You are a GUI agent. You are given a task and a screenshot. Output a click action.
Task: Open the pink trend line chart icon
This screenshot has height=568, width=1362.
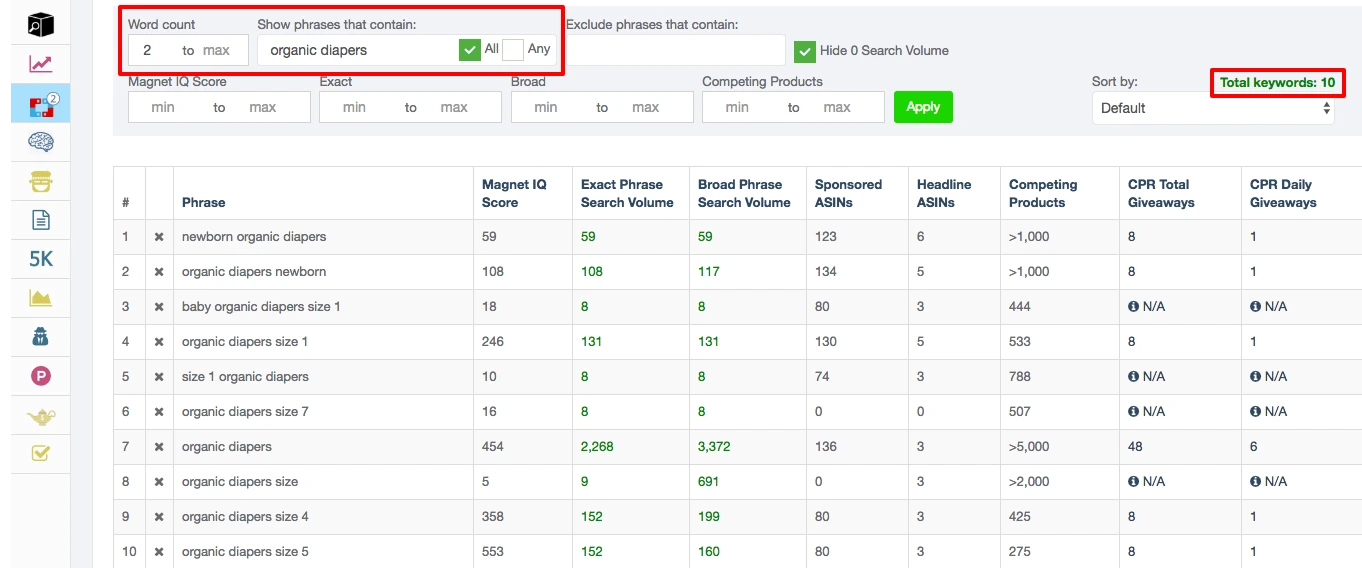pos(41,64)
